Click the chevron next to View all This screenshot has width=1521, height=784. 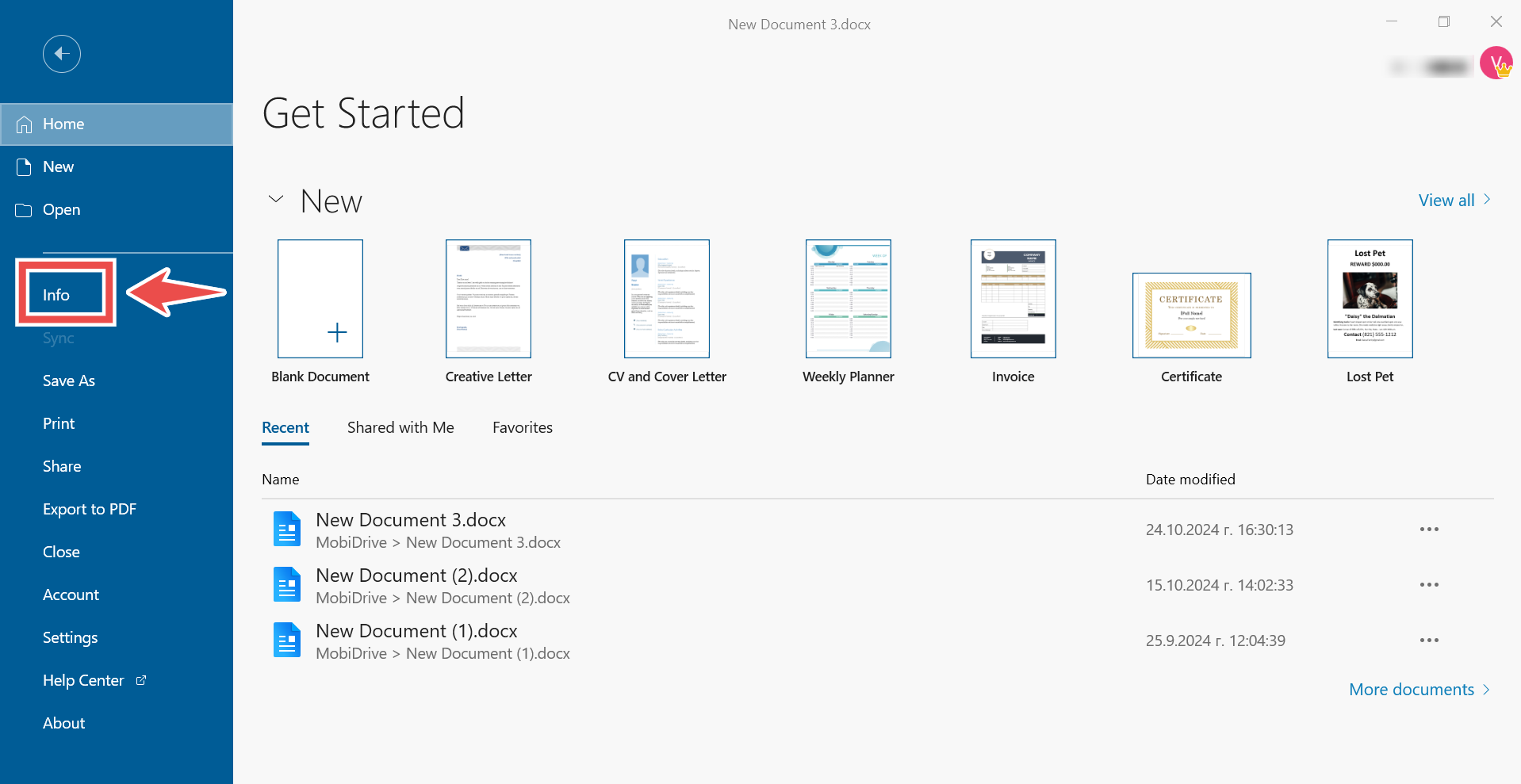(1487, 200)
